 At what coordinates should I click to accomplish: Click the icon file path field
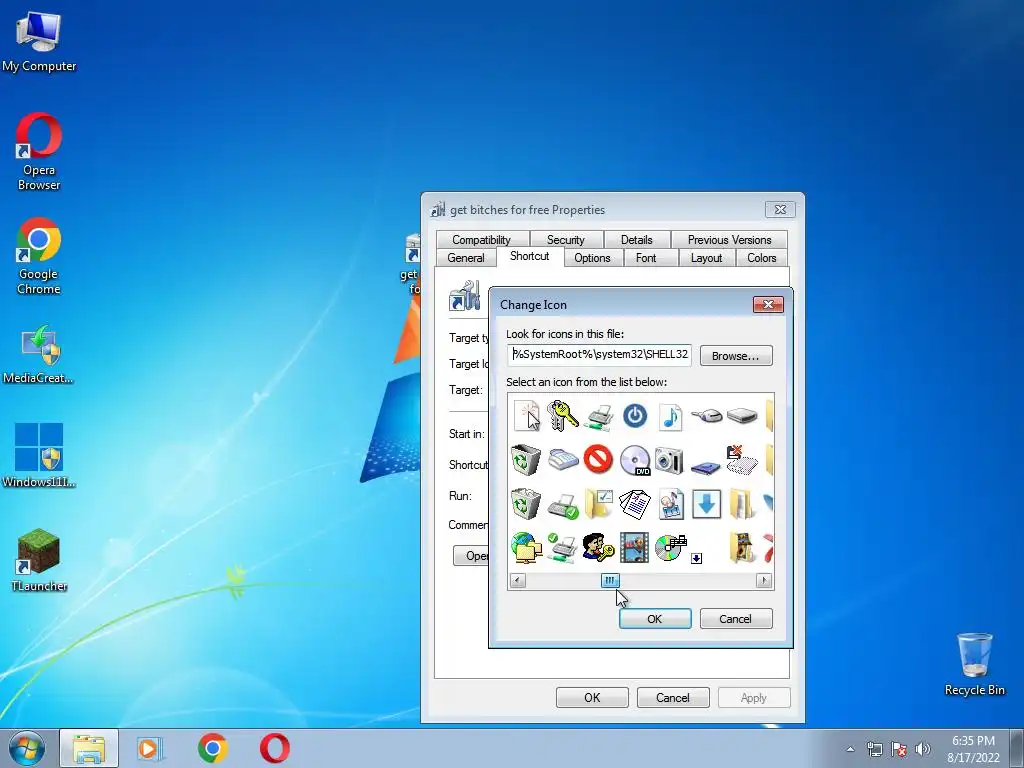pos(599,355)
